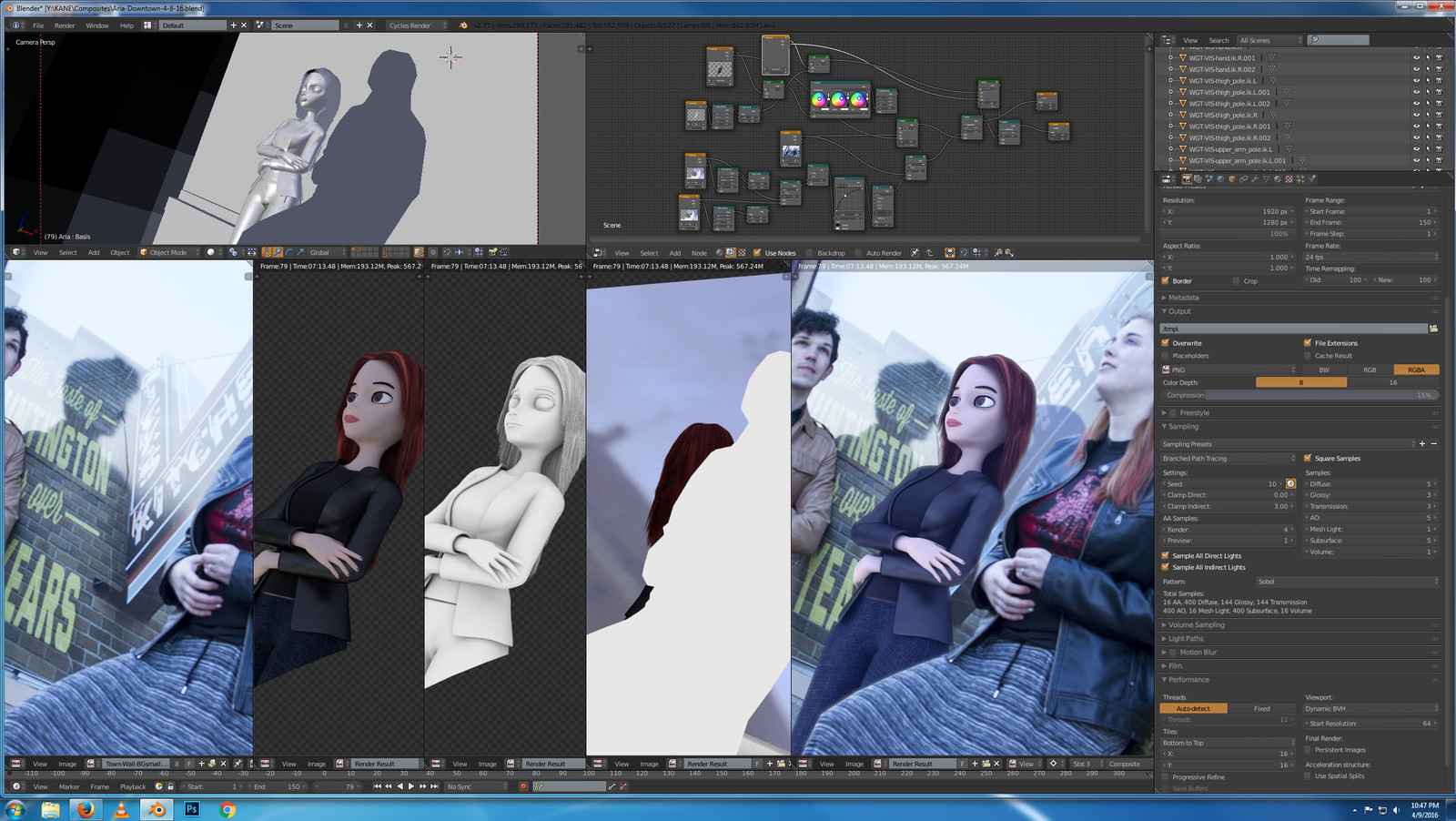Open the Render Layers properties tab

tap(1198, 178)
